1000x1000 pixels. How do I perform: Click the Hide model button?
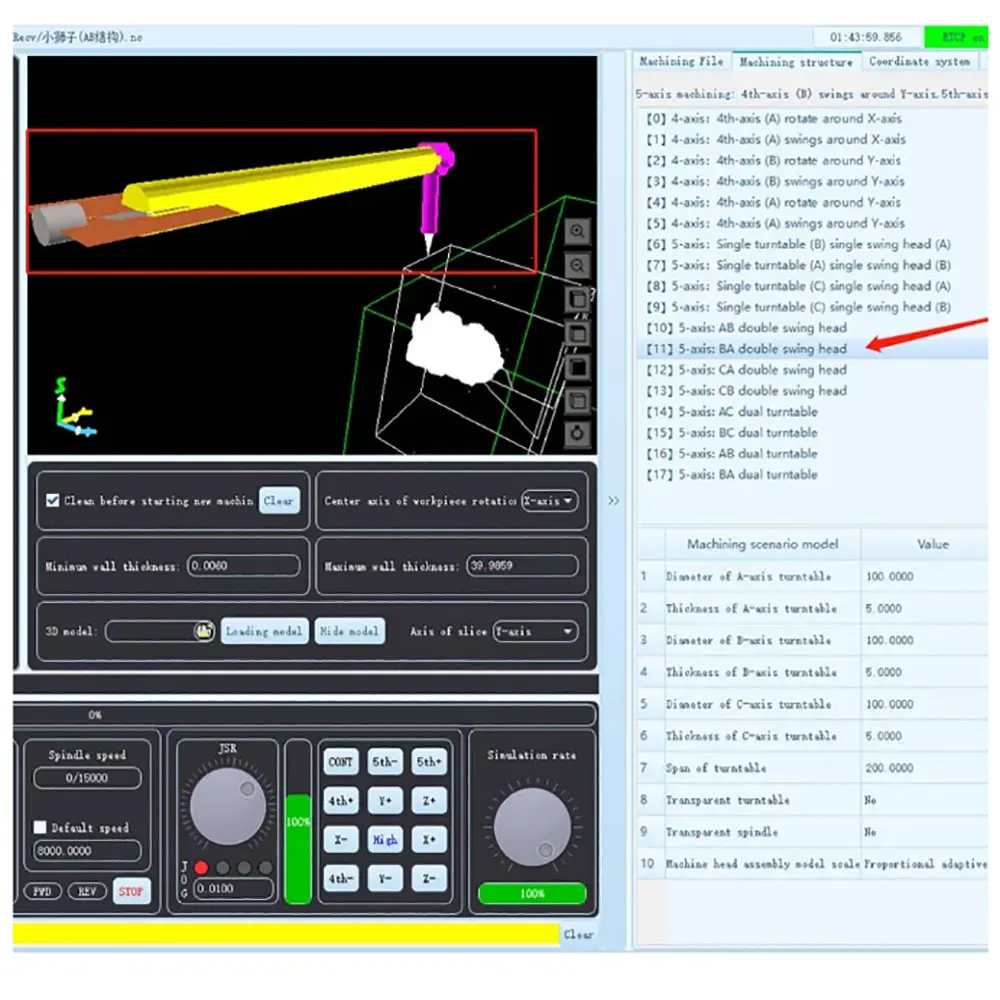(349, 631)
